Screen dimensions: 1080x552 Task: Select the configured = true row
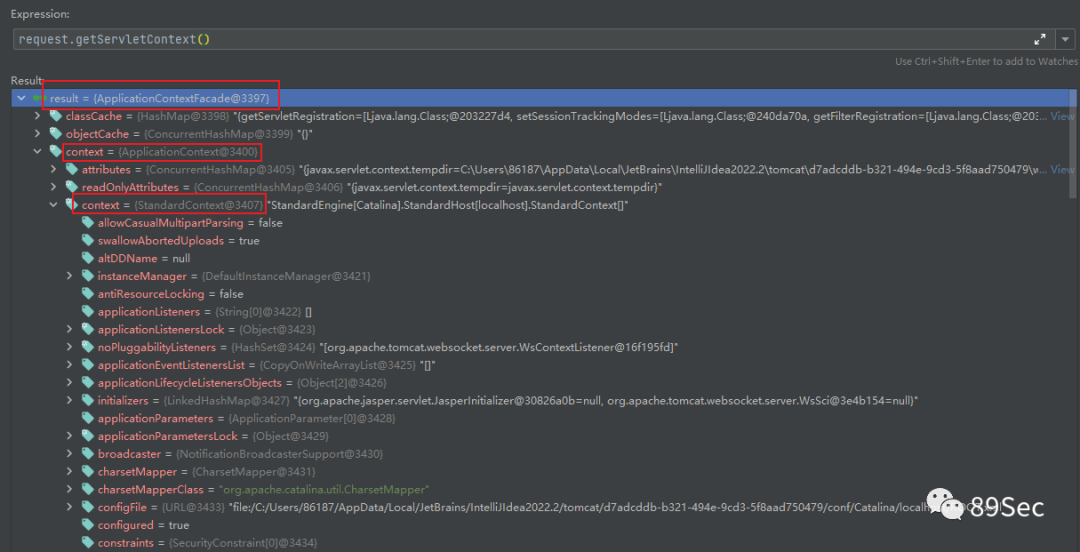541,525
